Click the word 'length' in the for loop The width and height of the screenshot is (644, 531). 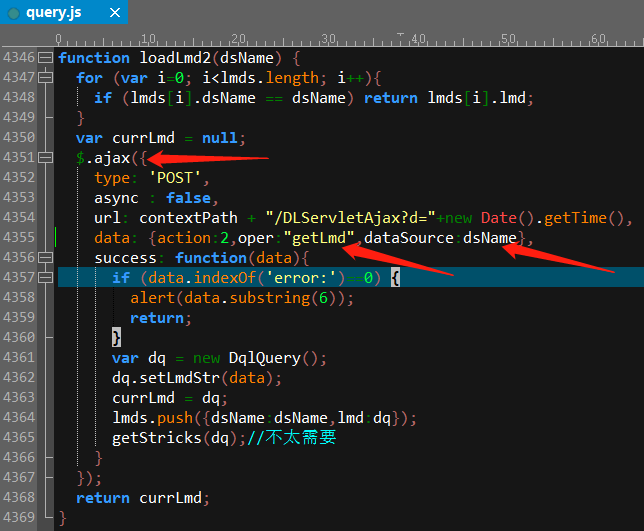click(x=292, y=78)
